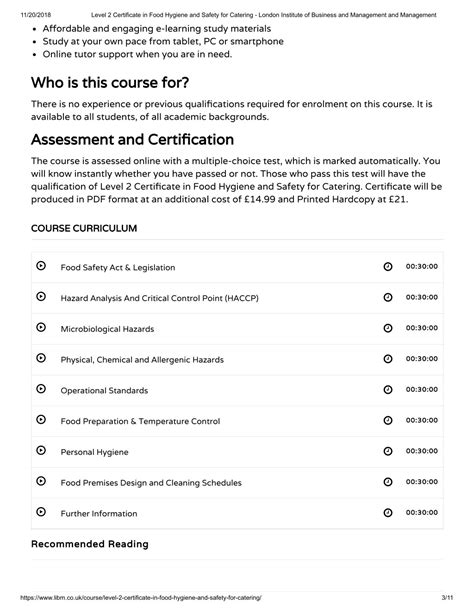Click play icon for Microbiological Hazards
The height and width of the screenshot is (613, 474).
coord(41,327)
